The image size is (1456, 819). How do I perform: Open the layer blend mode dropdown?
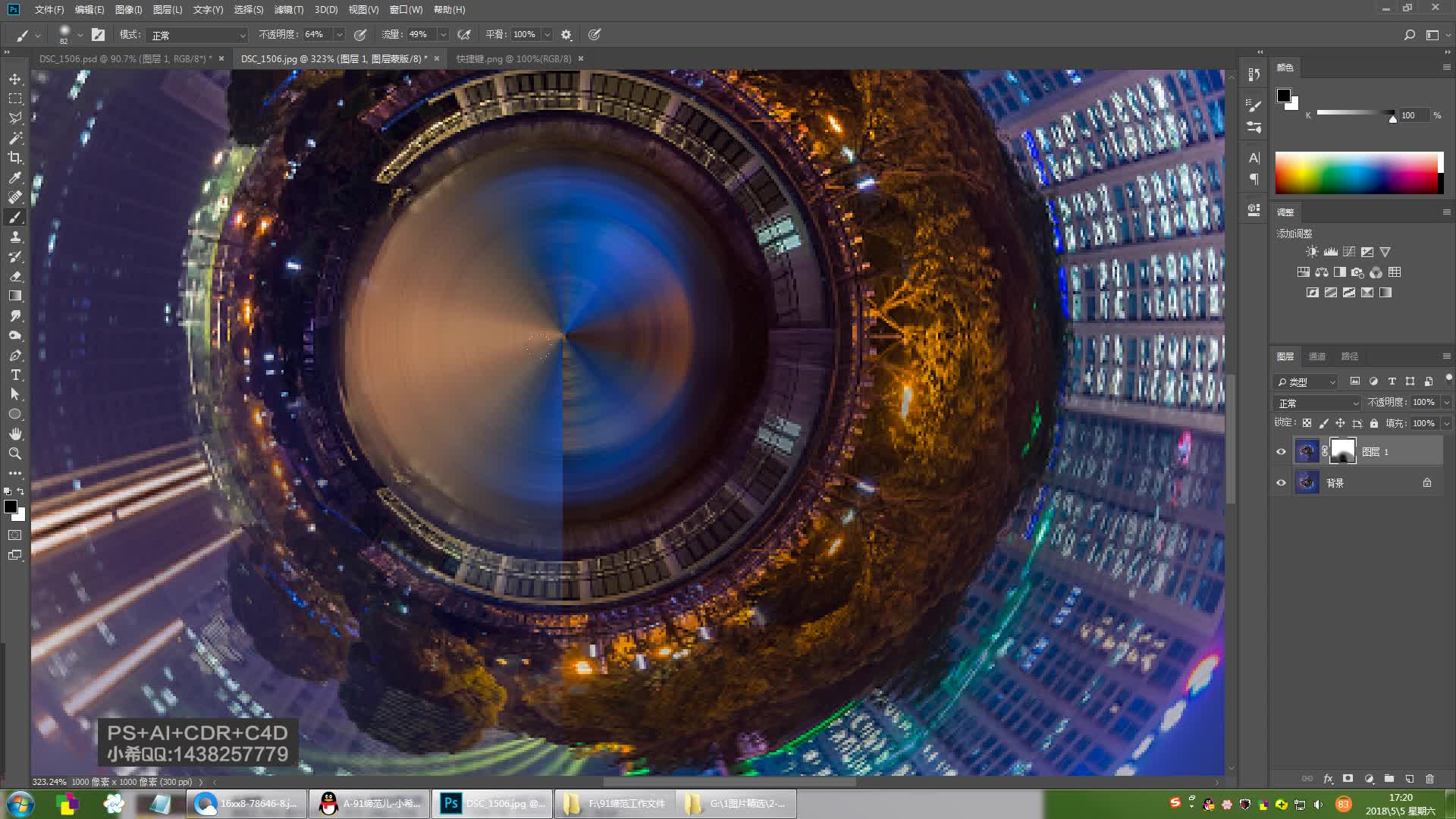1318,403
